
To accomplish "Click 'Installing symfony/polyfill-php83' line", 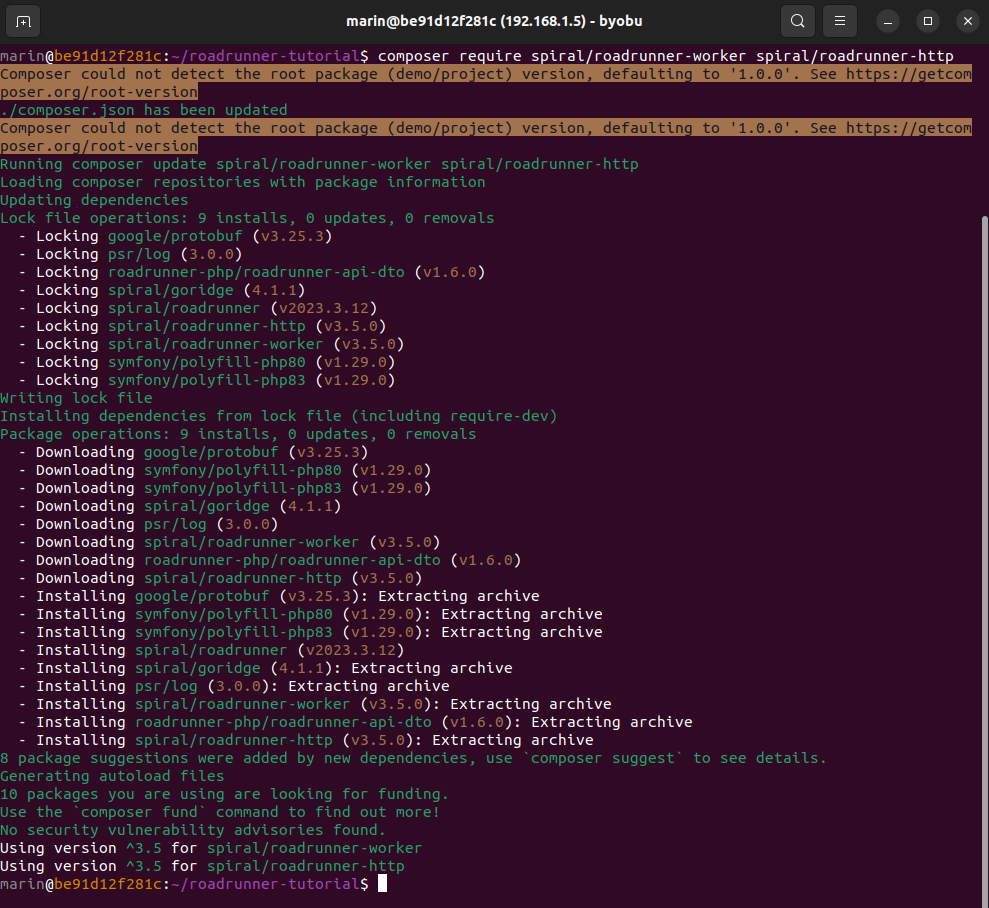I will (310, 632).
